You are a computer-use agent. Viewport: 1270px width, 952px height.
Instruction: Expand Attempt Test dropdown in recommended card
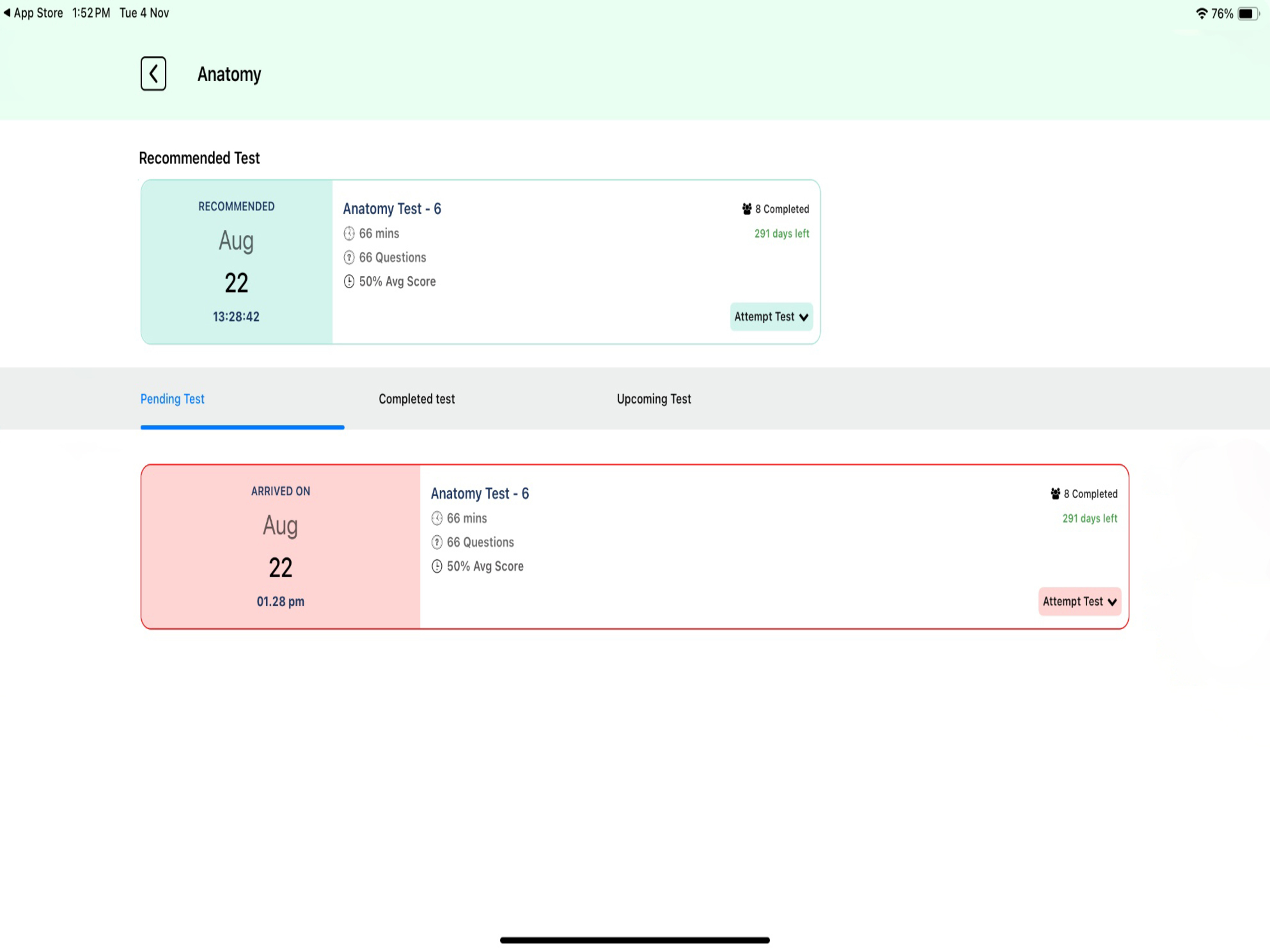click(x=771, y=317)
